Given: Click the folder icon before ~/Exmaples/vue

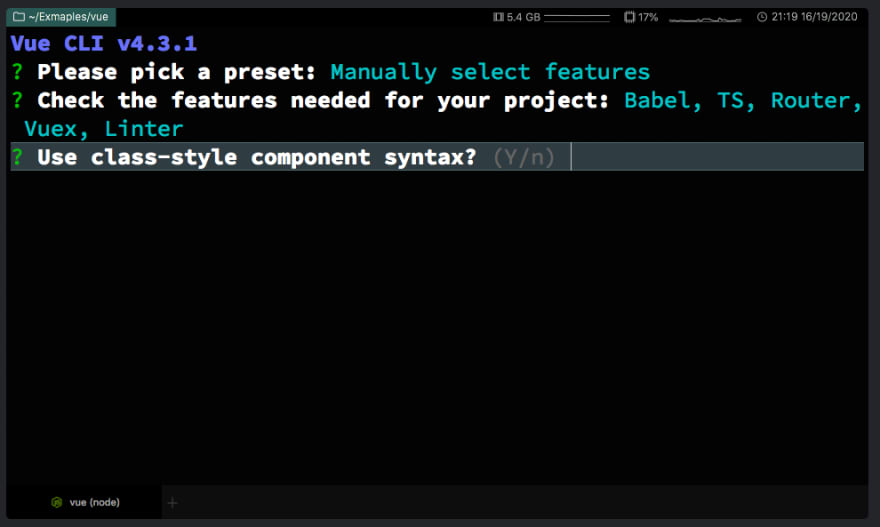Looking at the screenshot, I should pos(19,17).
